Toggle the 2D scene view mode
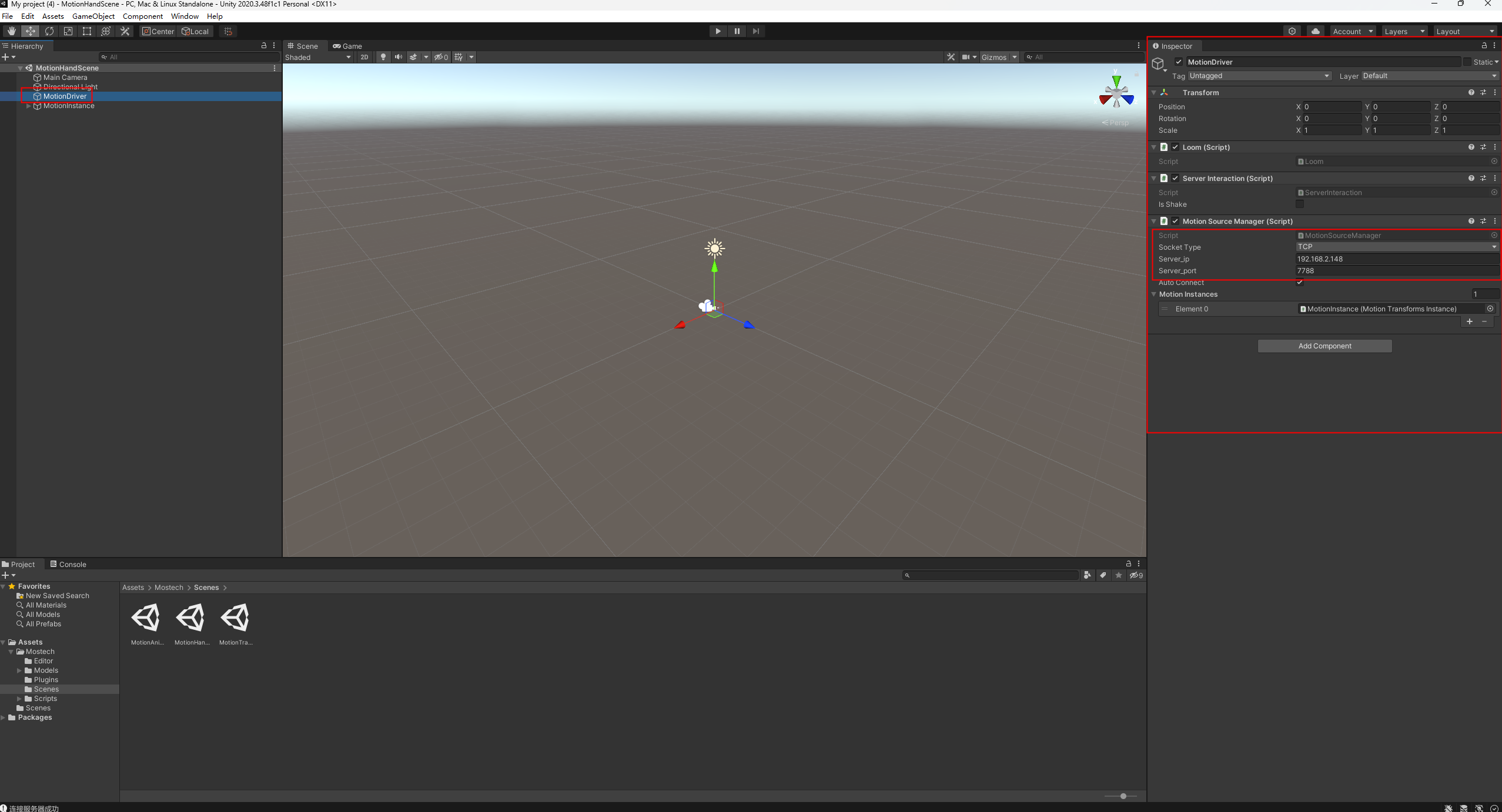 [364, 57]
